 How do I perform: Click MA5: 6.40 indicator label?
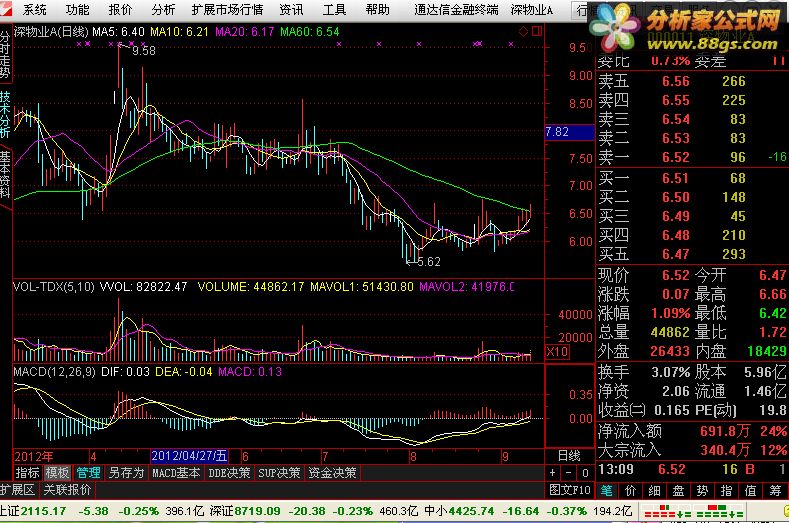pos(118,32)
